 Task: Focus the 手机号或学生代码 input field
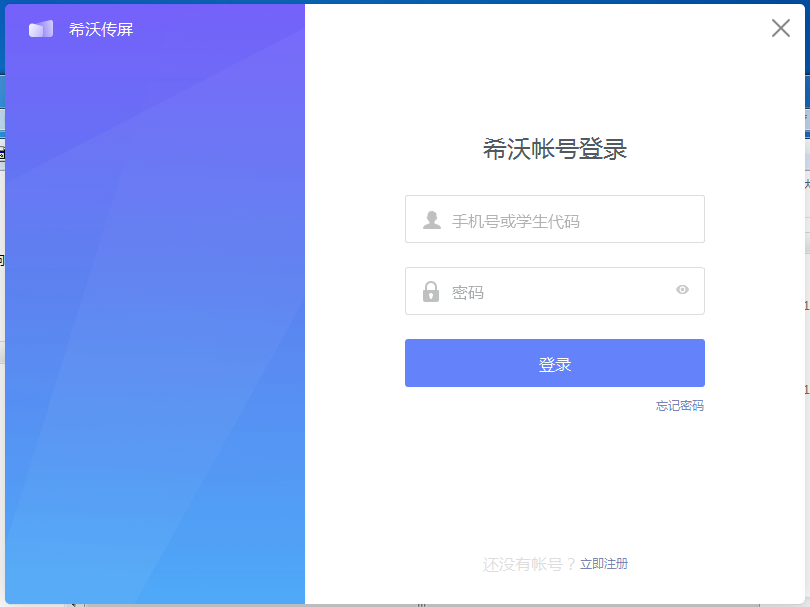click(x=555, y=219)
